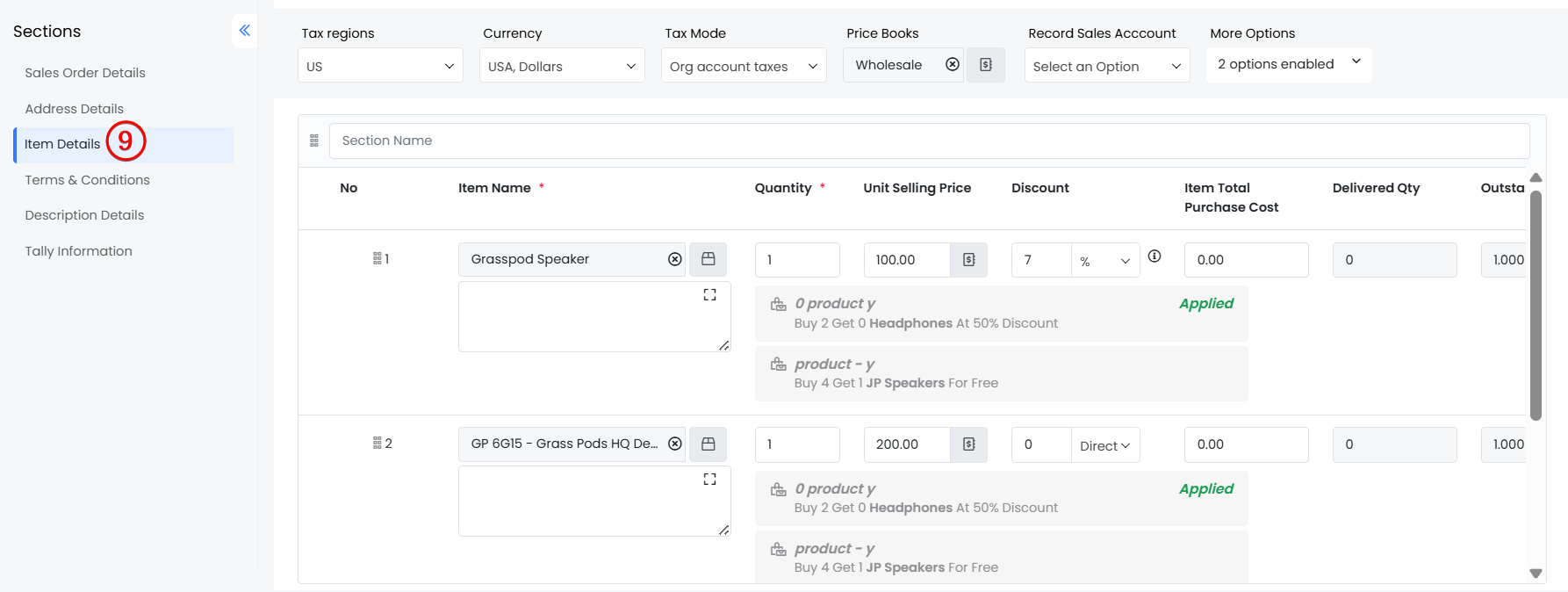Open the Tax regions dropdown showing US
This screenshot has height=592, width=1568.
coord(380,66)
